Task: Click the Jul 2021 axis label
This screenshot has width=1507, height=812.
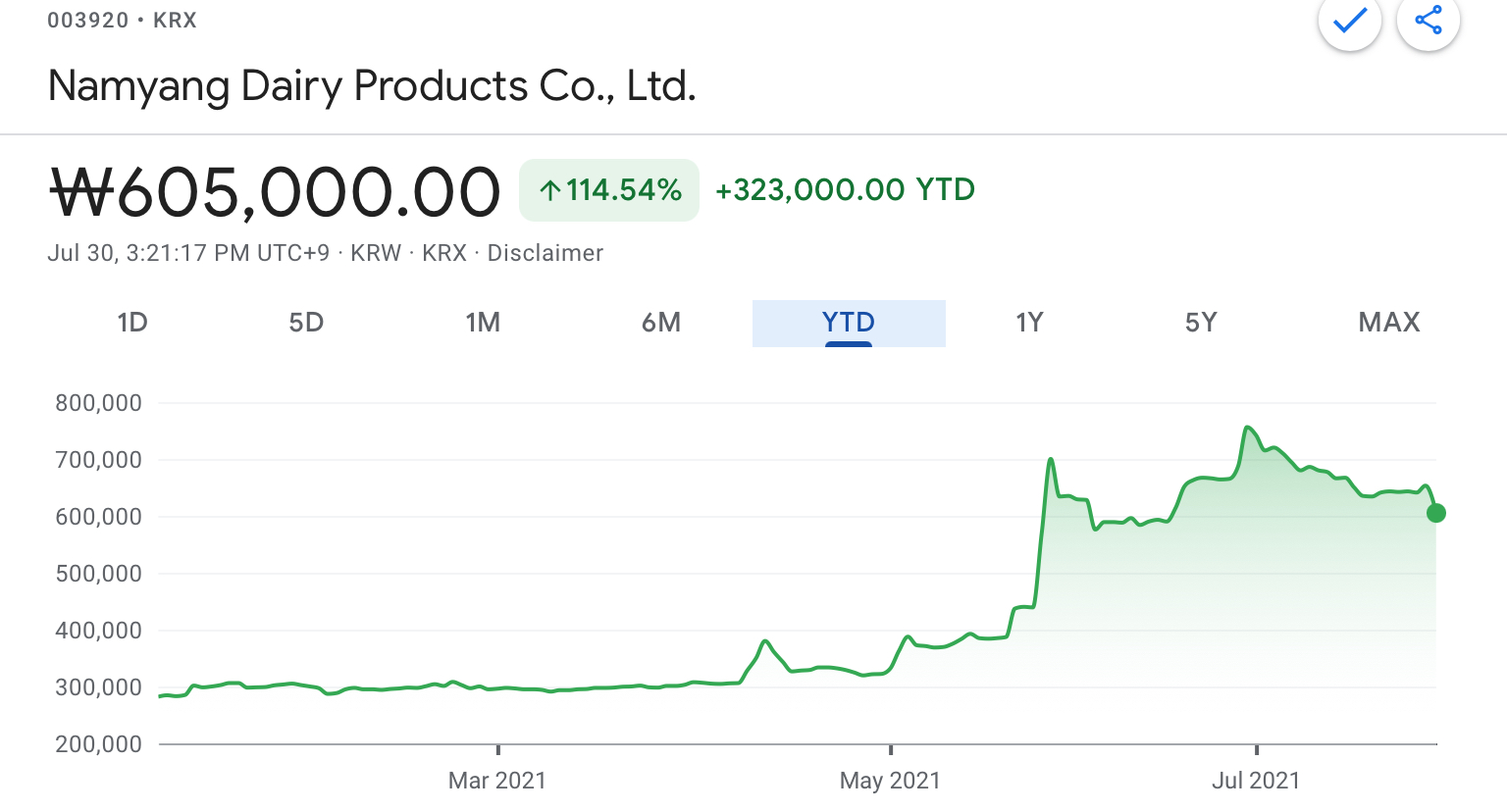Action: tap(1255, 781)
